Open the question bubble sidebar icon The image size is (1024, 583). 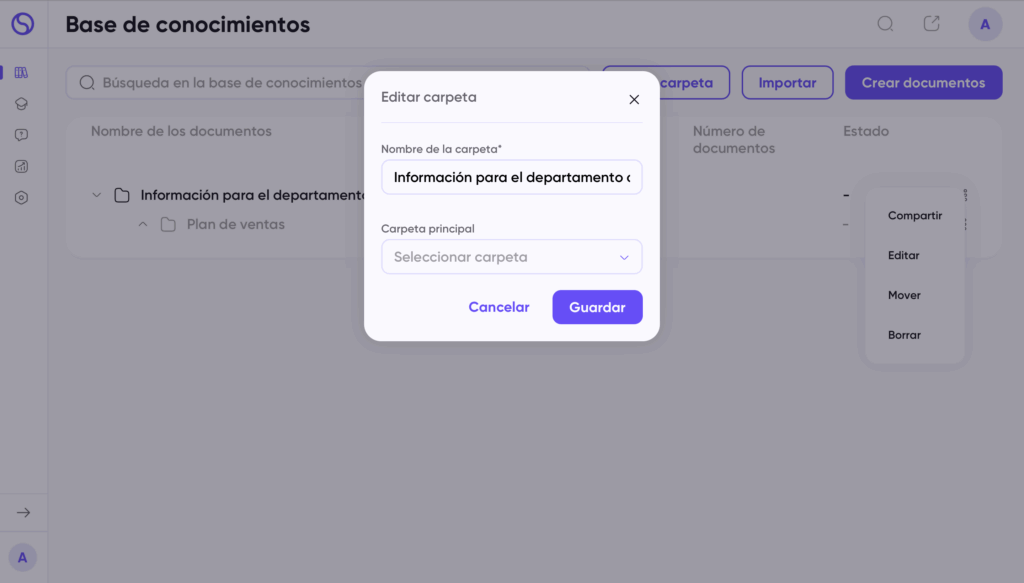point(22,135)
